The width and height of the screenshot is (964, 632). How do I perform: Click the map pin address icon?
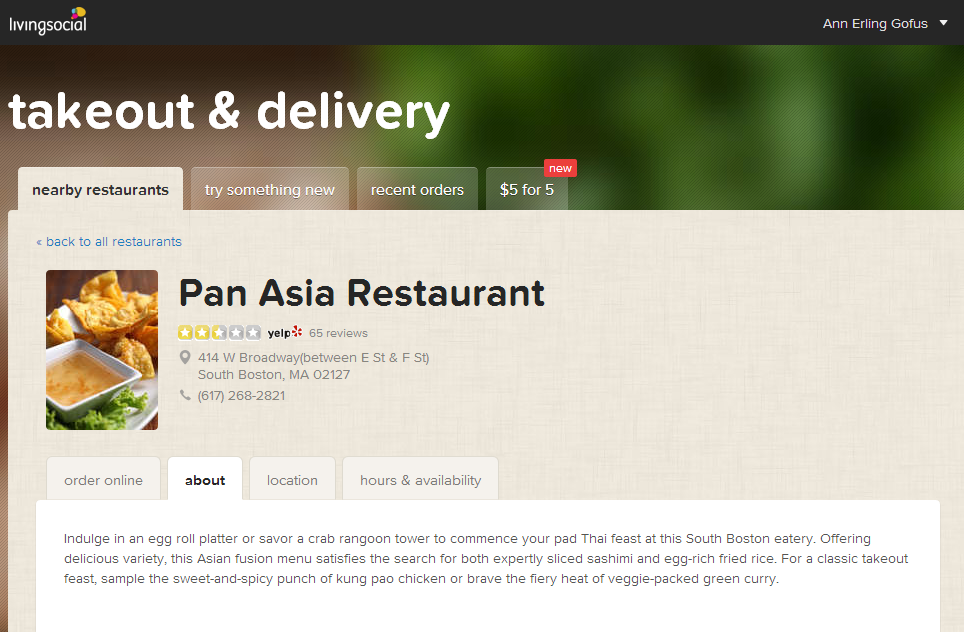click(x=184, y=357)
